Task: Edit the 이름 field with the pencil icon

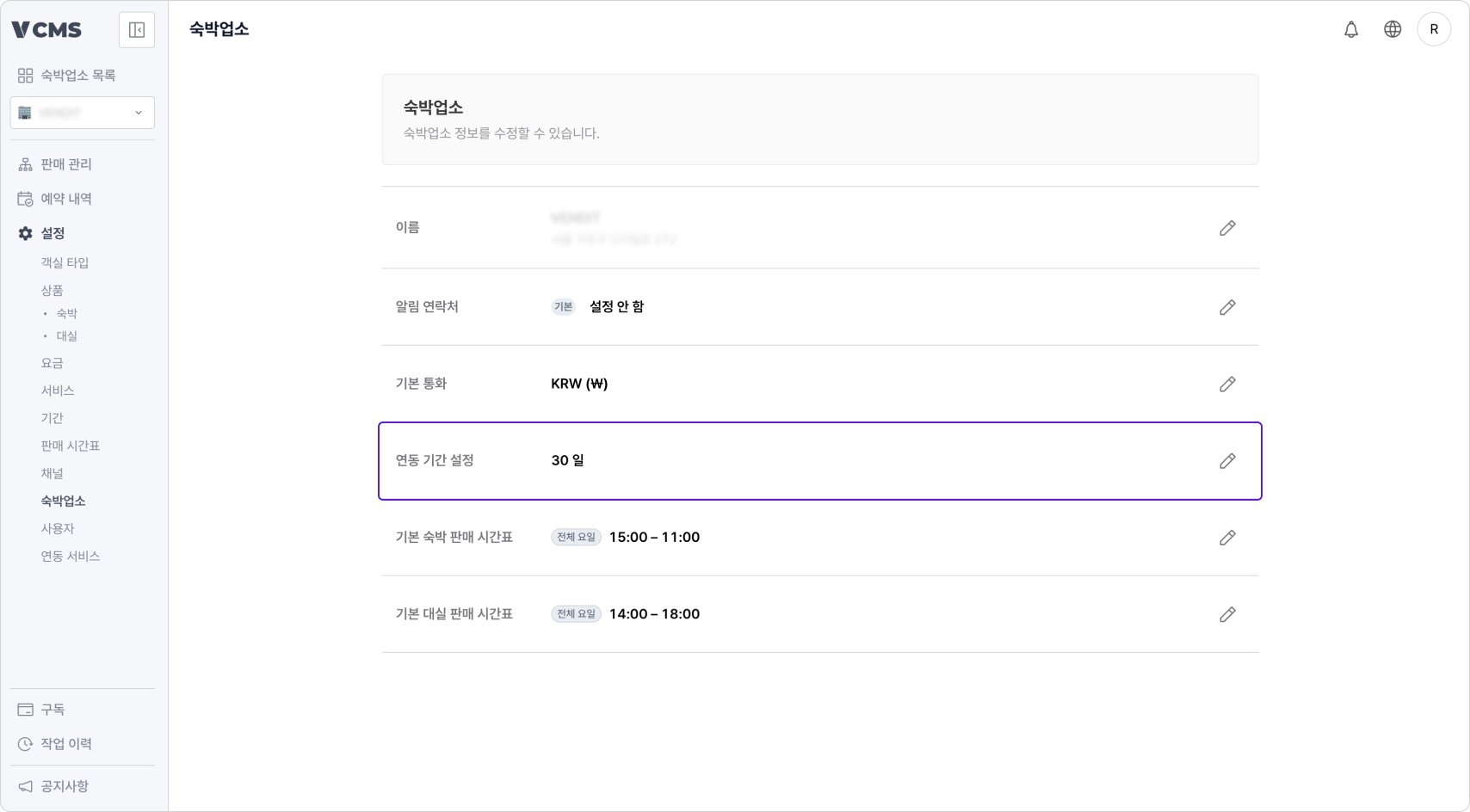Action: (1227, 227)
